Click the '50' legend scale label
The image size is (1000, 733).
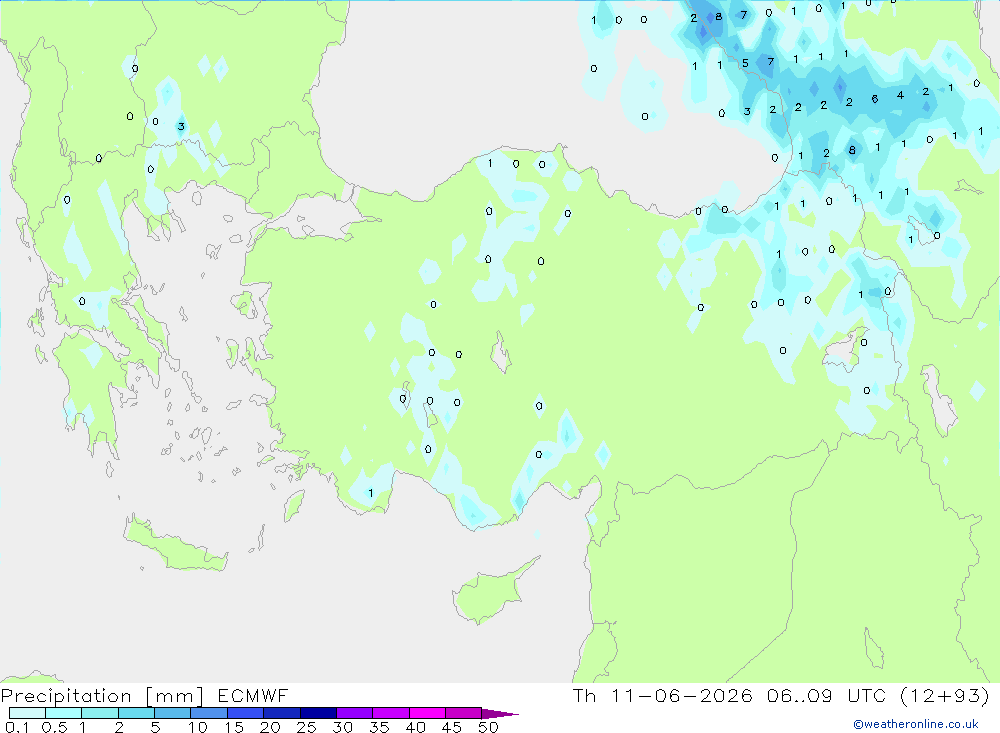(488, 727)
